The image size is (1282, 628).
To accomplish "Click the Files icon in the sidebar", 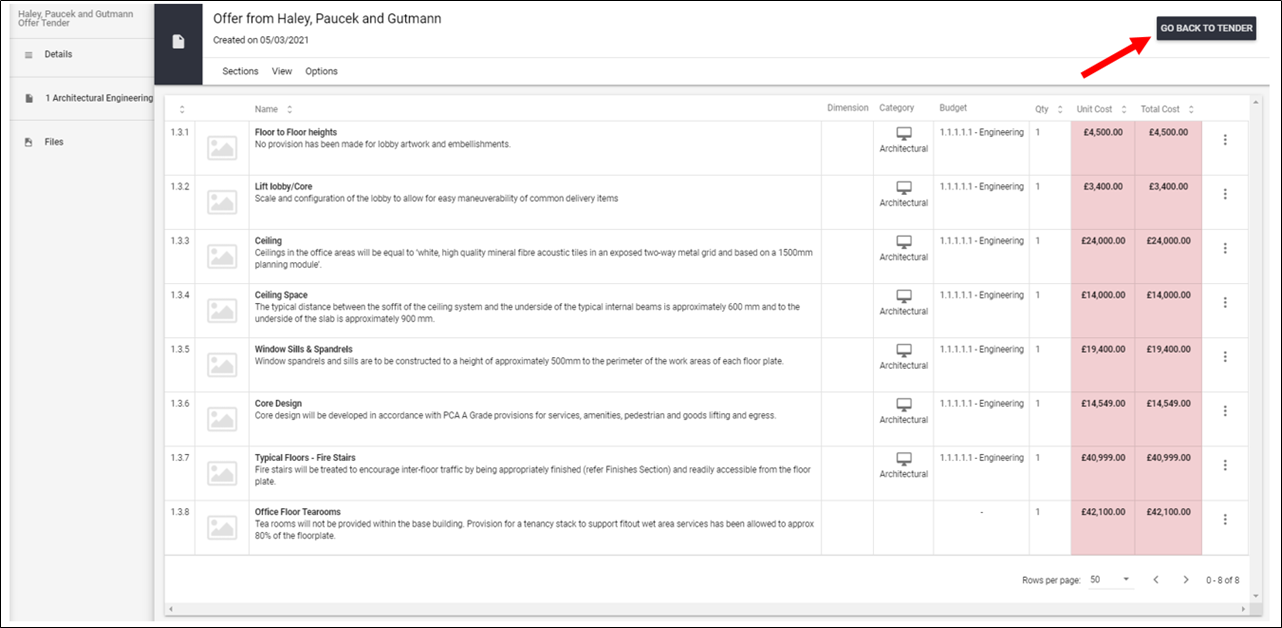I will coord(28,142).
